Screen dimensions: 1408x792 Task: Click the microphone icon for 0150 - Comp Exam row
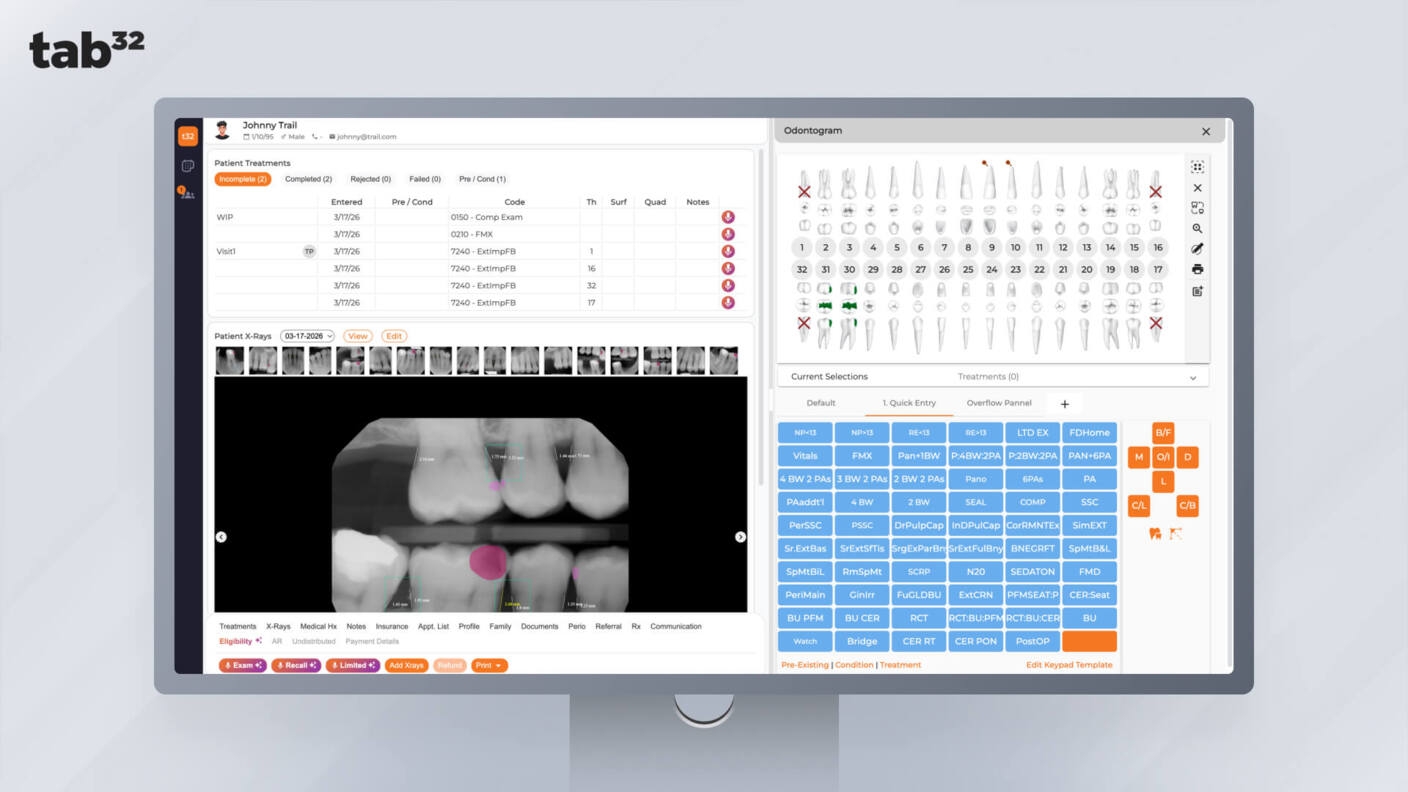coord(728,217)
